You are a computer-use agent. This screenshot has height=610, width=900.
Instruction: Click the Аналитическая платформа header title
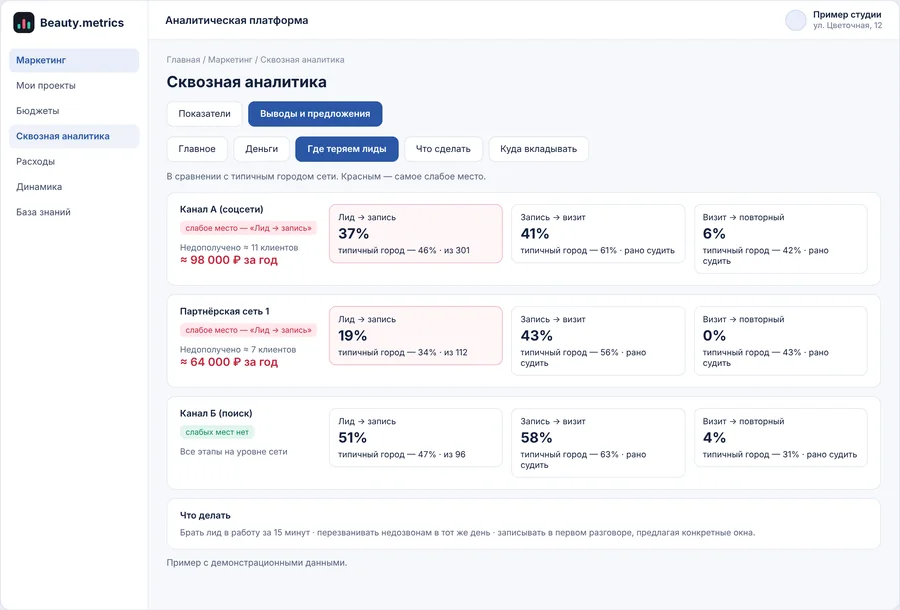tap(236, 20)
